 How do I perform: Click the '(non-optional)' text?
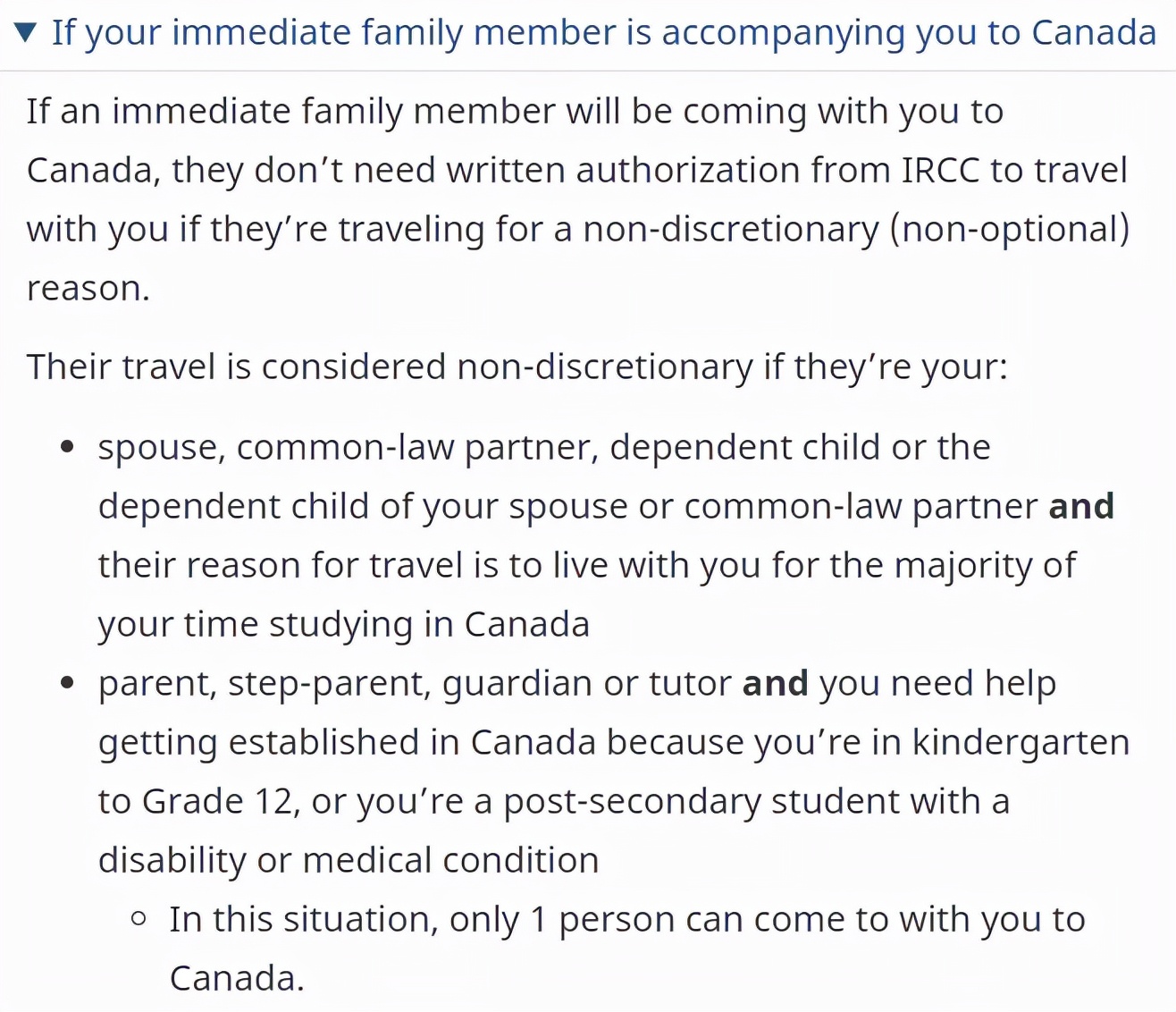tap(1010, 229)
